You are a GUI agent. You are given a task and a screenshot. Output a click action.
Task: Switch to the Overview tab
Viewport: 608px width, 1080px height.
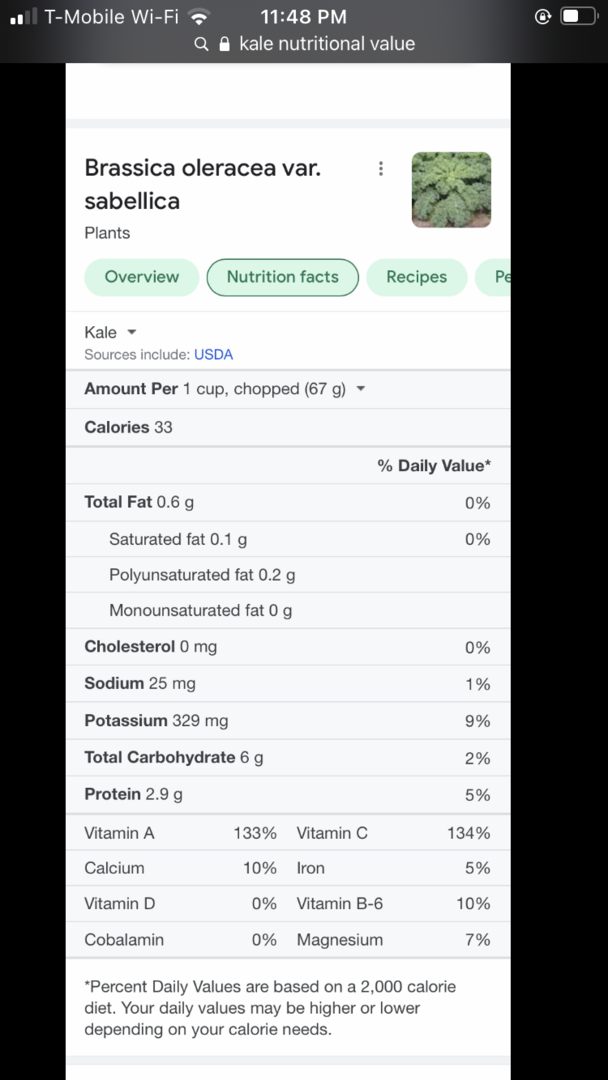click(x=142, y=277)
